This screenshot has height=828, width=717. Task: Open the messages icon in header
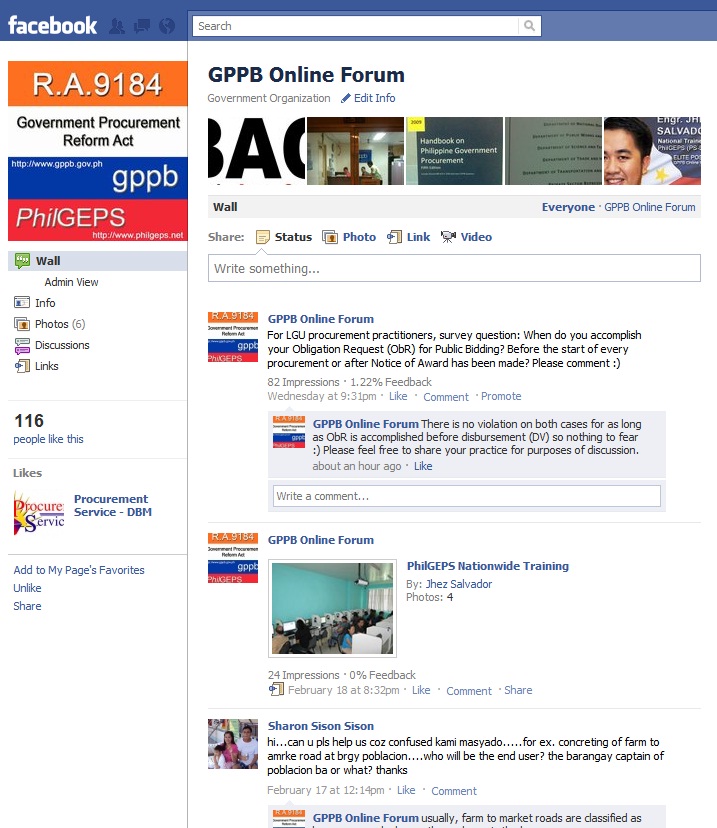click(x=142, y=26)
